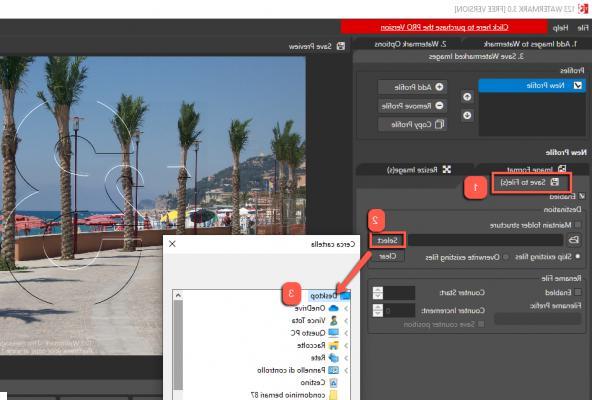Select Desktop in the folder tree
This screenshot has width=592, height=400.
pos(324,295)
